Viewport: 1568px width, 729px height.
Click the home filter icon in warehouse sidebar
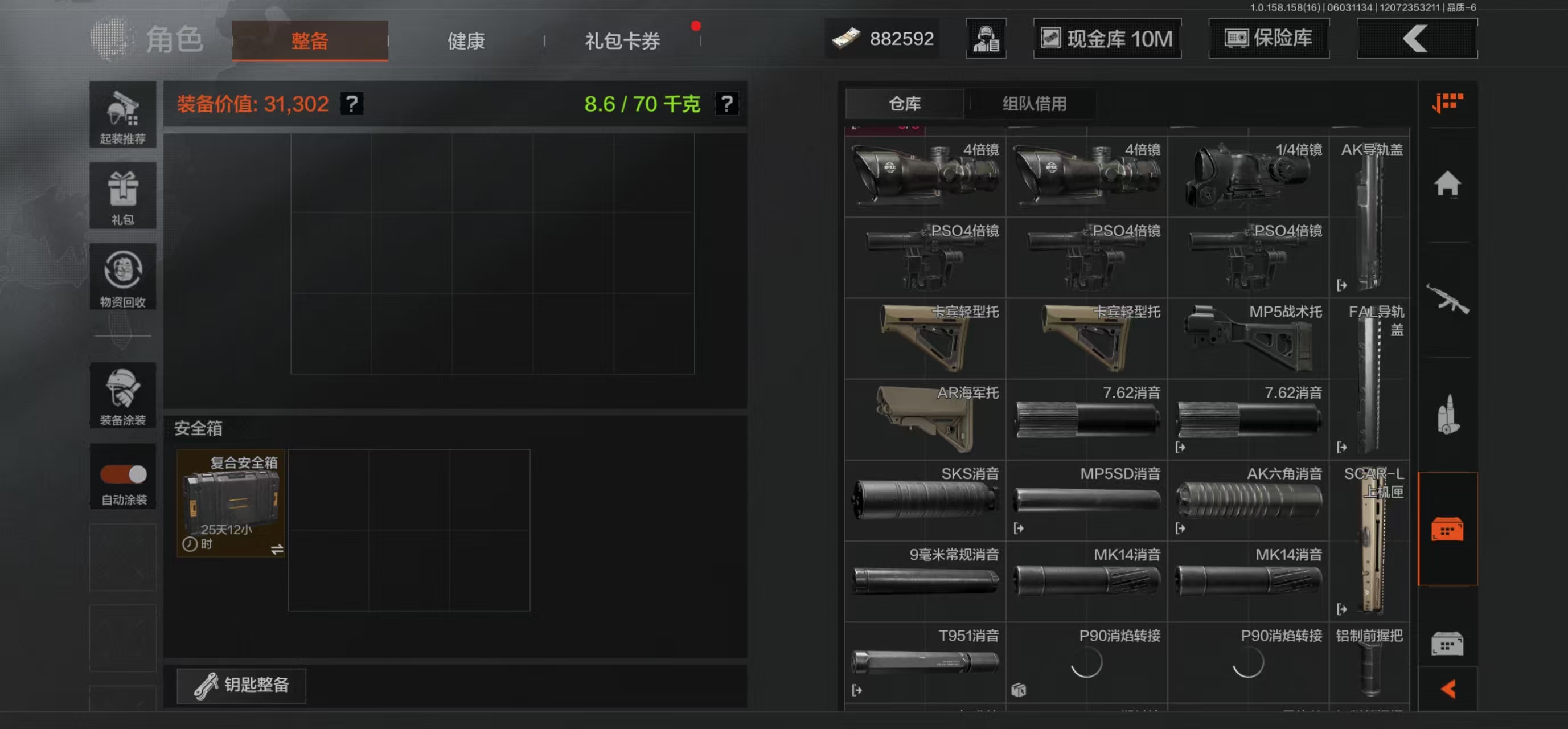(x=1447, y=183)
